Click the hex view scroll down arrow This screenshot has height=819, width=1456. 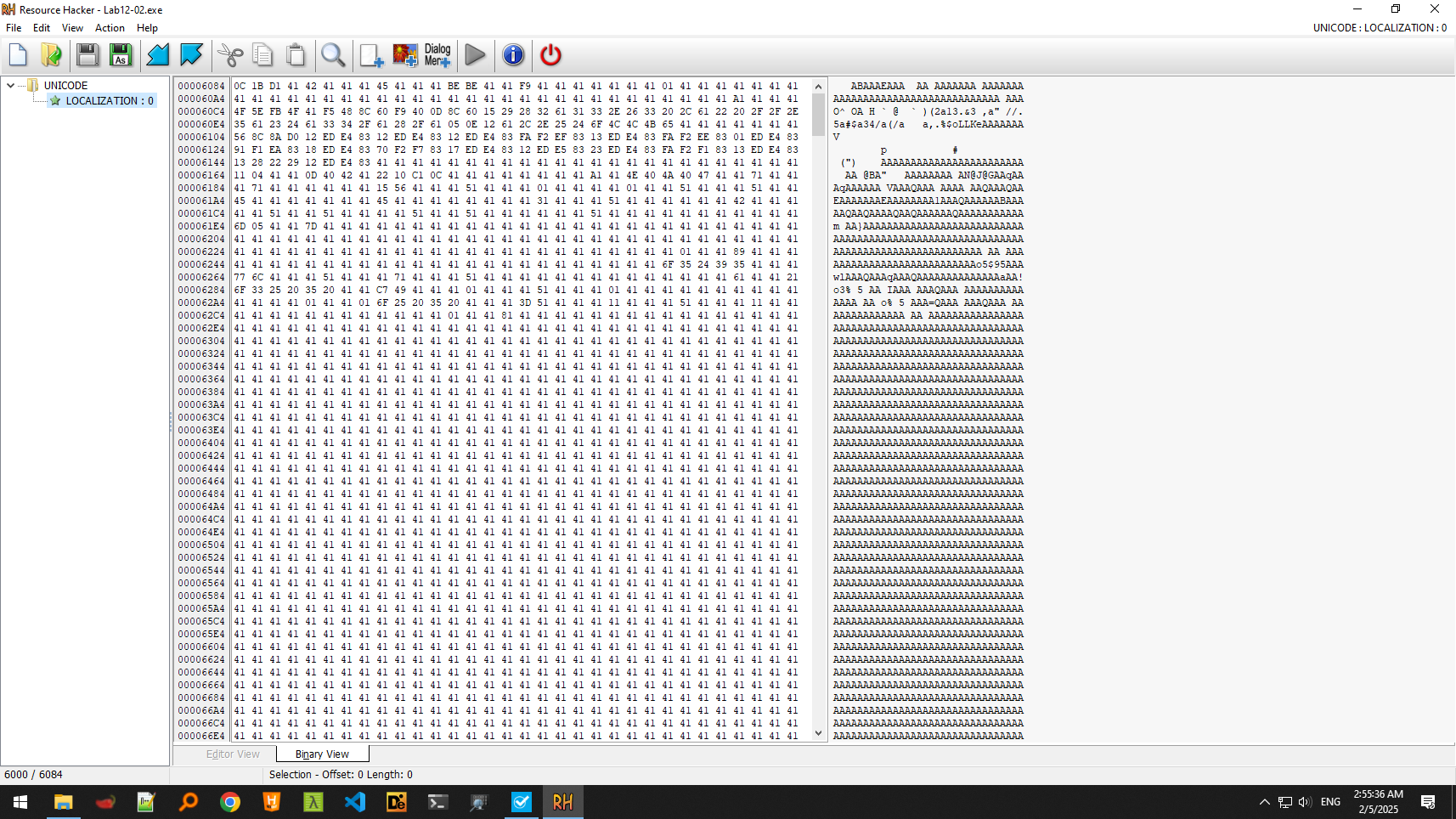818,733
